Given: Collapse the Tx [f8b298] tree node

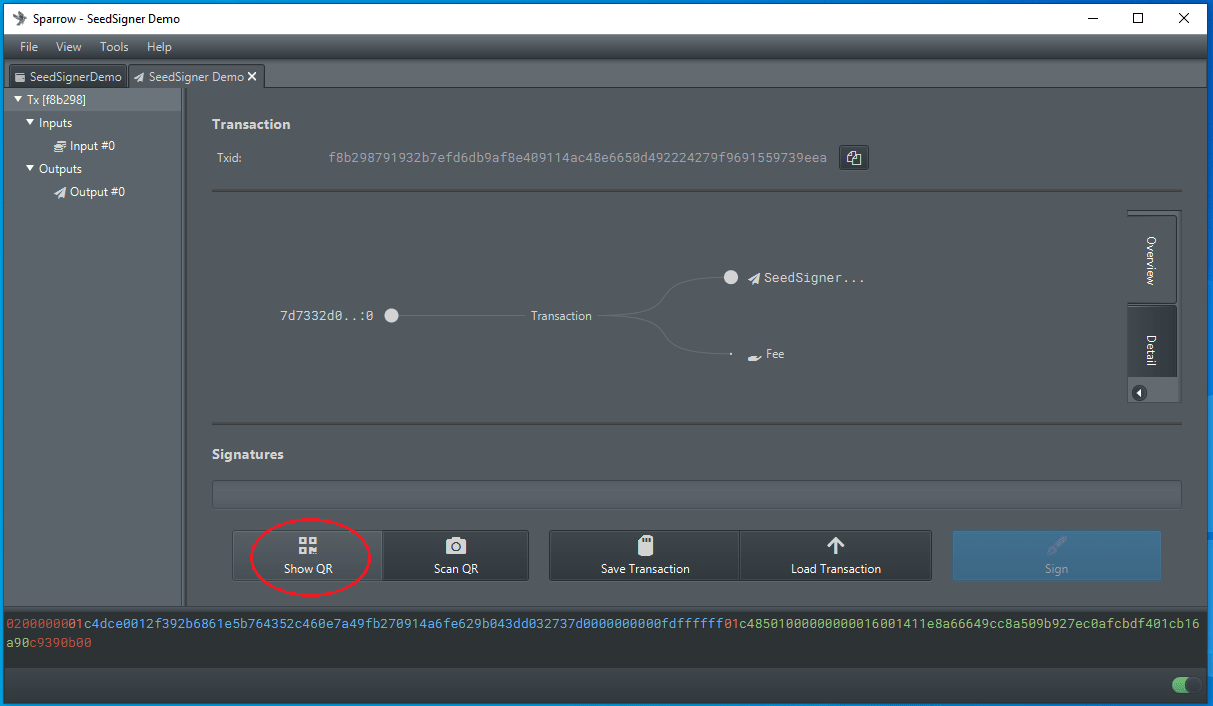Looking at the screenshot, I should click(17, 100).
